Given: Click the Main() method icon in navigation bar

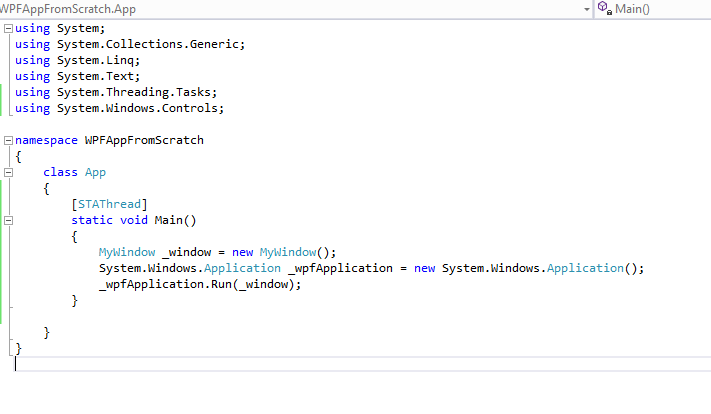Looking at the screenshot, I should tap(604, 8).
